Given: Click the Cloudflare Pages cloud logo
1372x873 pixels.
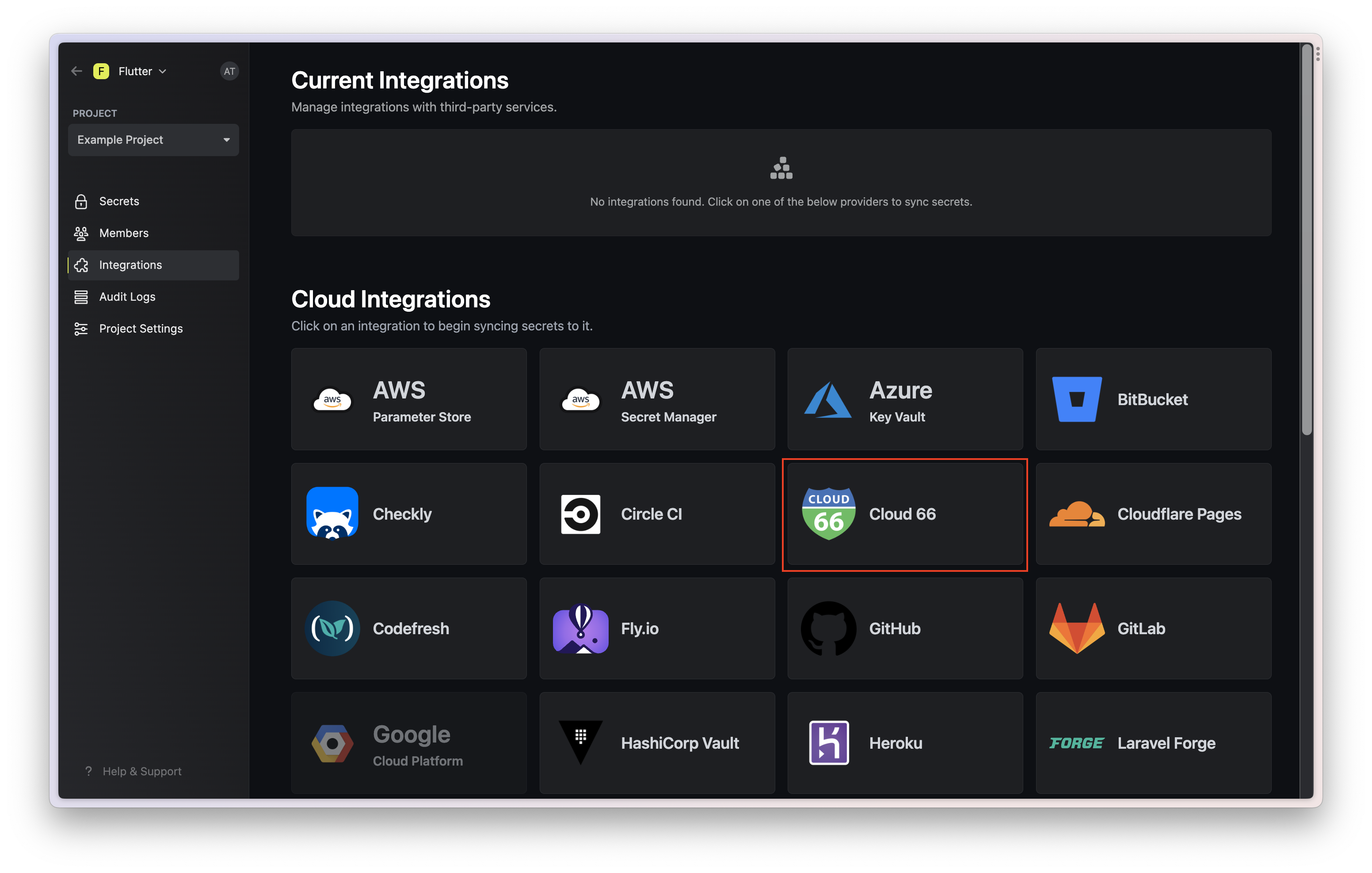Looking at the screenshot, I should point(1077,514).
